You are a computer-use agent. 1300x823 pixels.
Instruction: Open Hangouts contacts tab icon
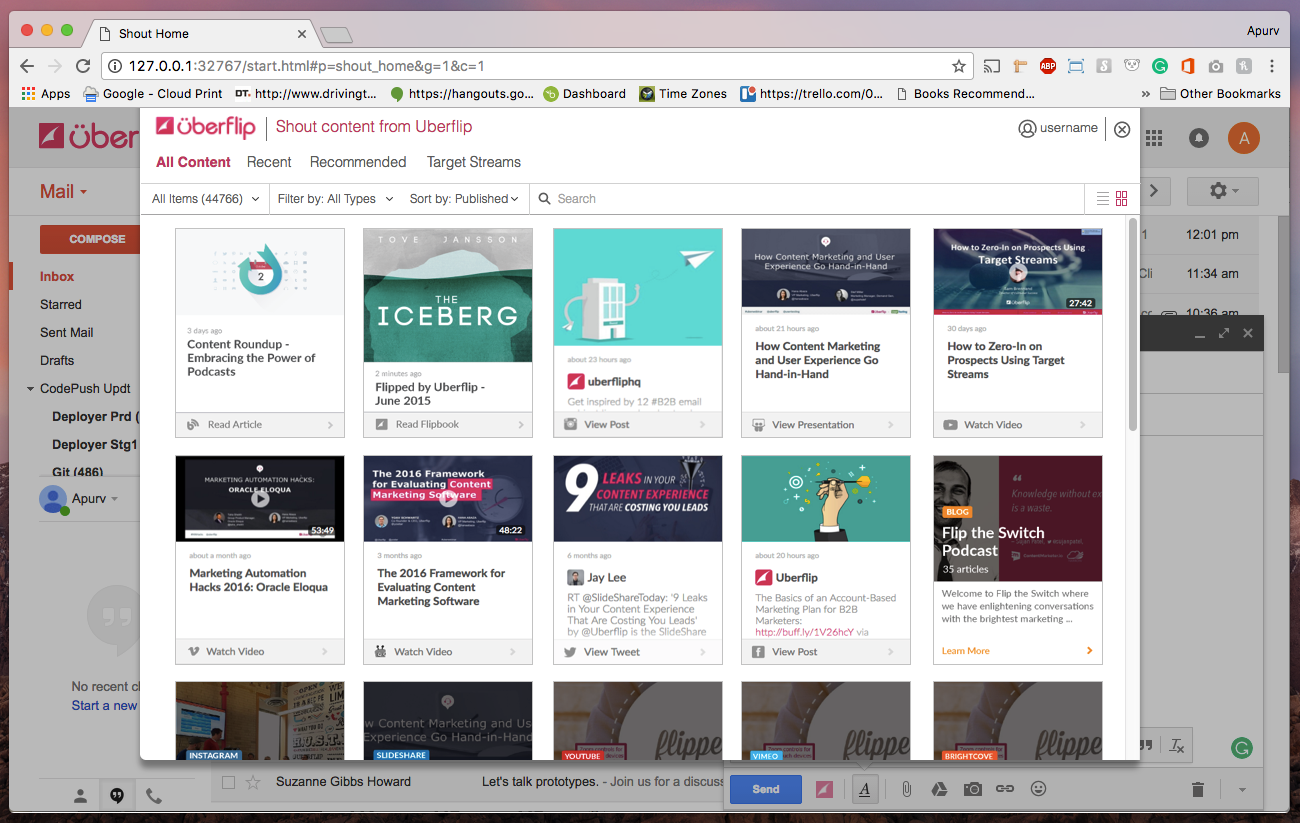click(x=81, y=796)
